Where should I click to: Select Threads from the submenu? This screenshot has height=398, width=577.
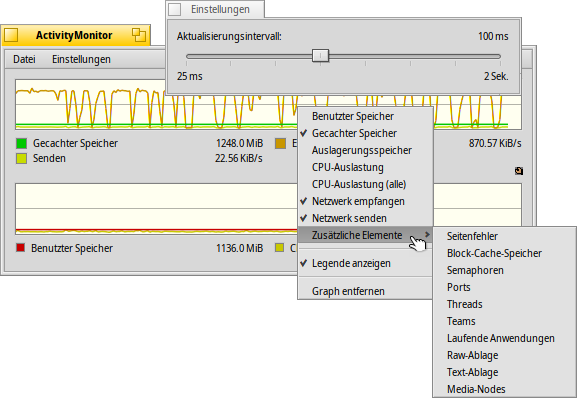[504, 304]
